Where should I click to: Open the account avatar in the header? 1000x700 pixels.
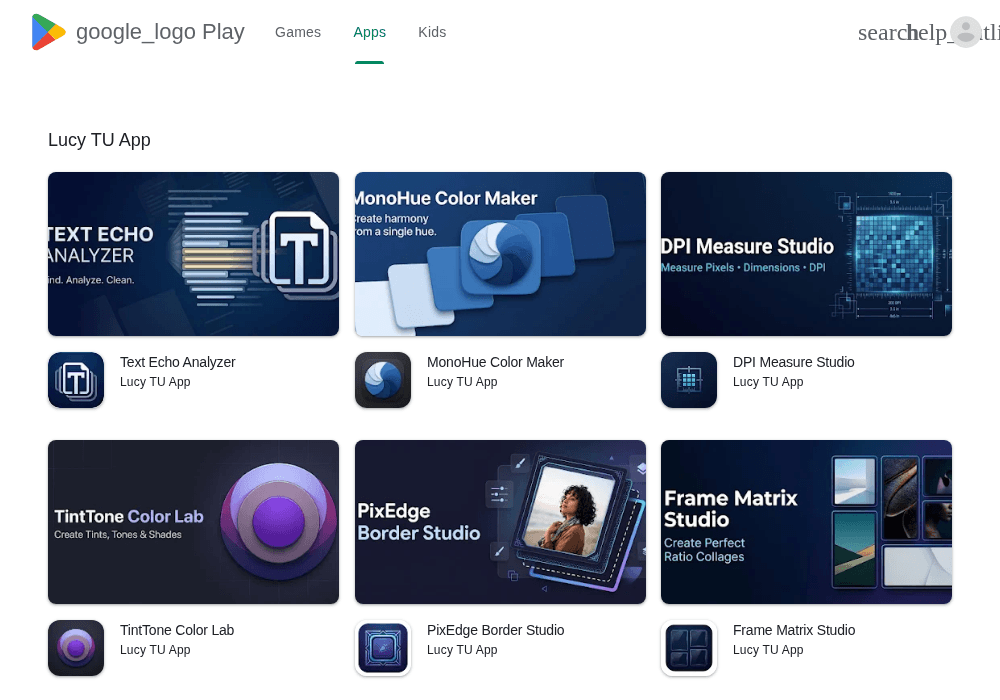coord(966,32)
